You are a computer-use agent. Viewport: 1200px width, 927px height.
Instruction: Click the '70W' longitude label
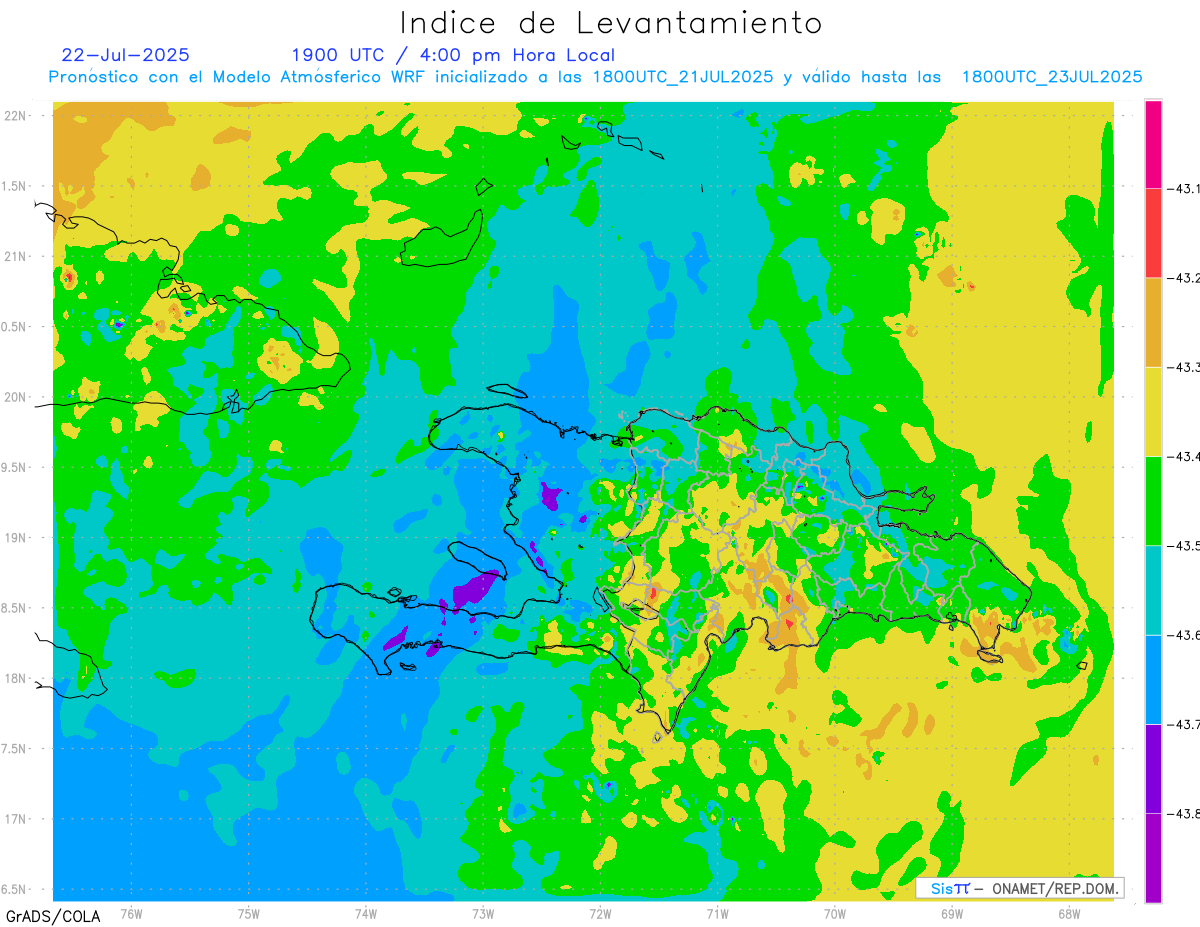835,913
